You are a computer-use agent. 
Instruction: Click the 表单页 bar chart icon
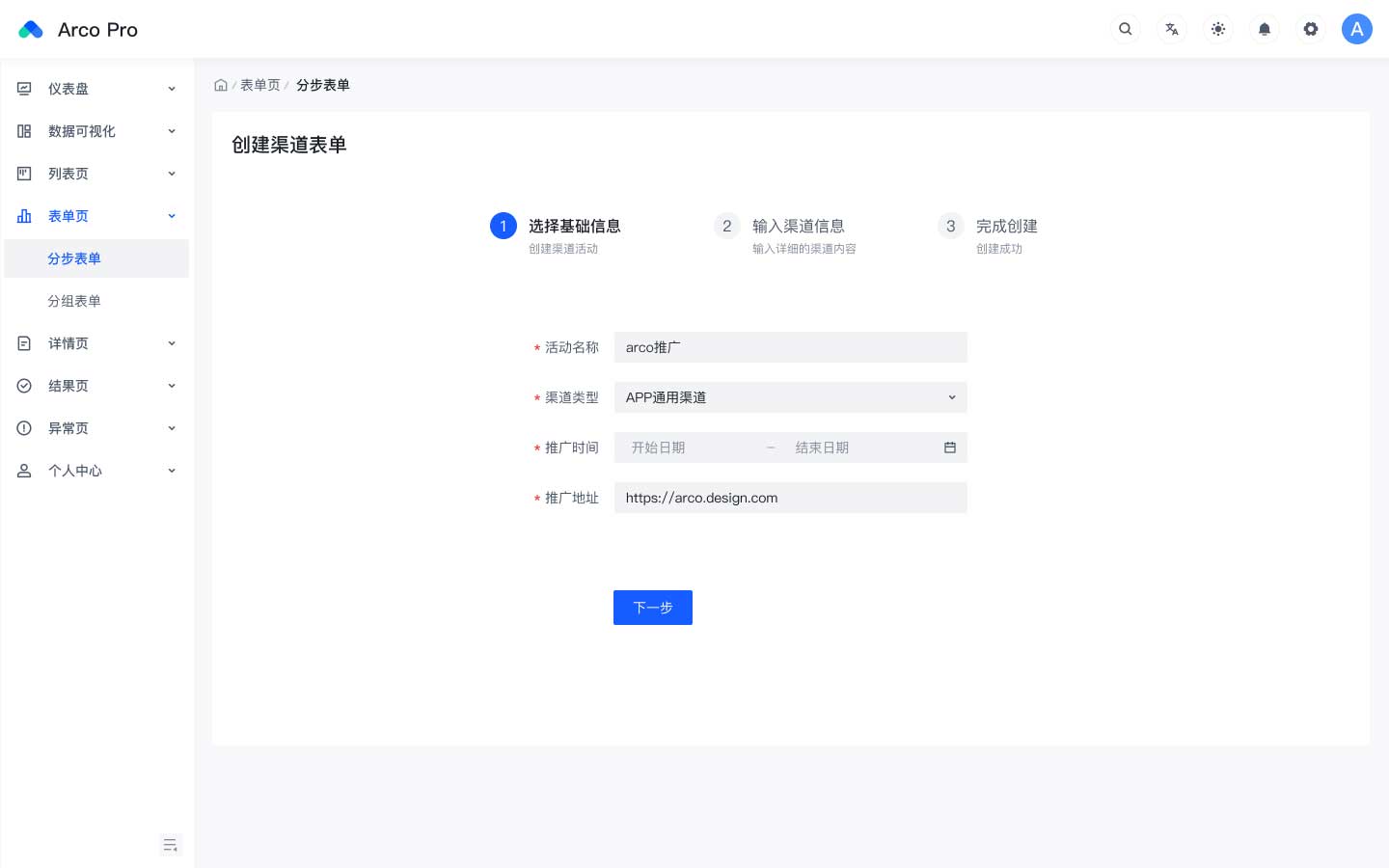(24, 216)
